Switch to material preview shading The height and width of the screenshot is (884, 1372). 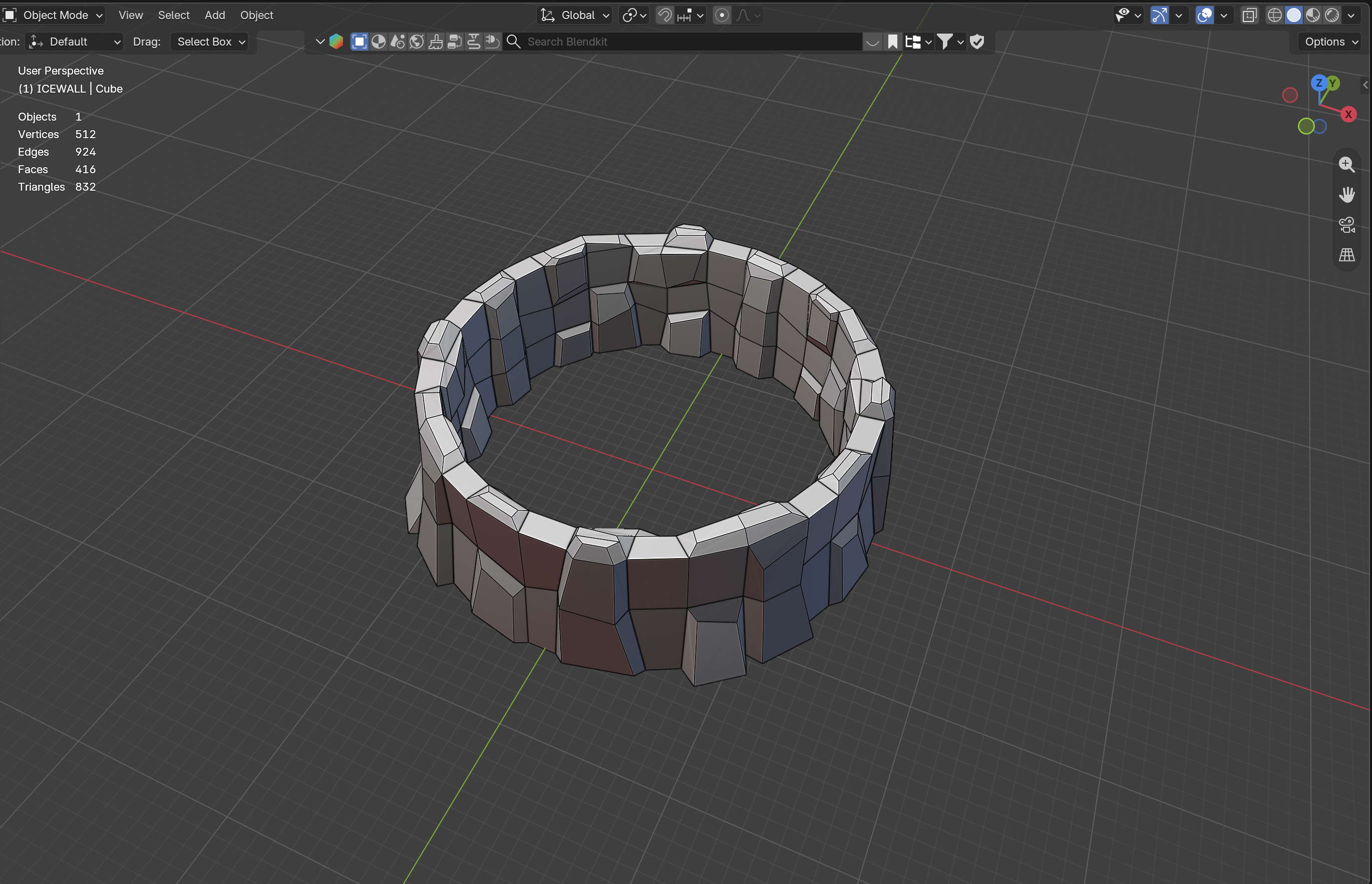pyautogui.click(x=1313, y=15)
